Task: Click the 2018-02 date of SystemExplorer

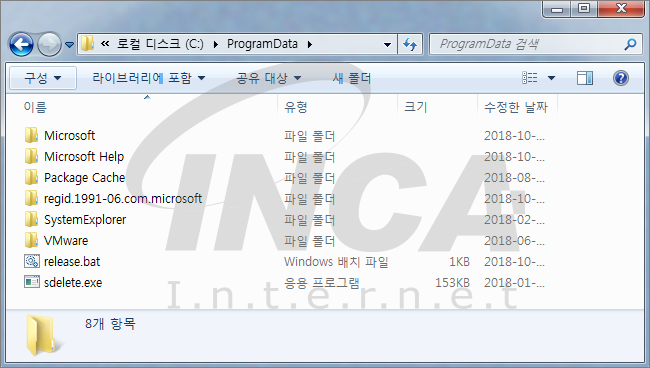Action: tap(514, 220)
